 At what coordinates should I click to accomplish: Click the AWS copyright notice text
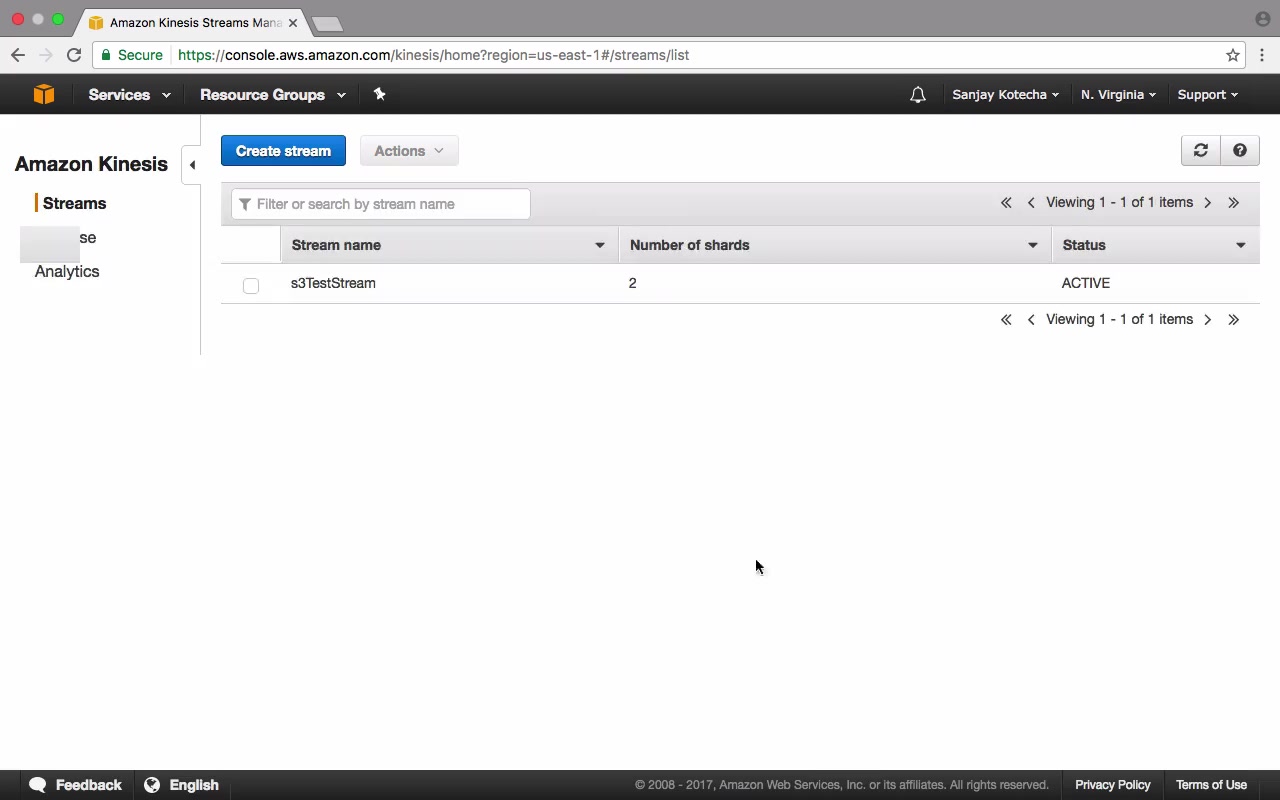click(x=841, y=785)
